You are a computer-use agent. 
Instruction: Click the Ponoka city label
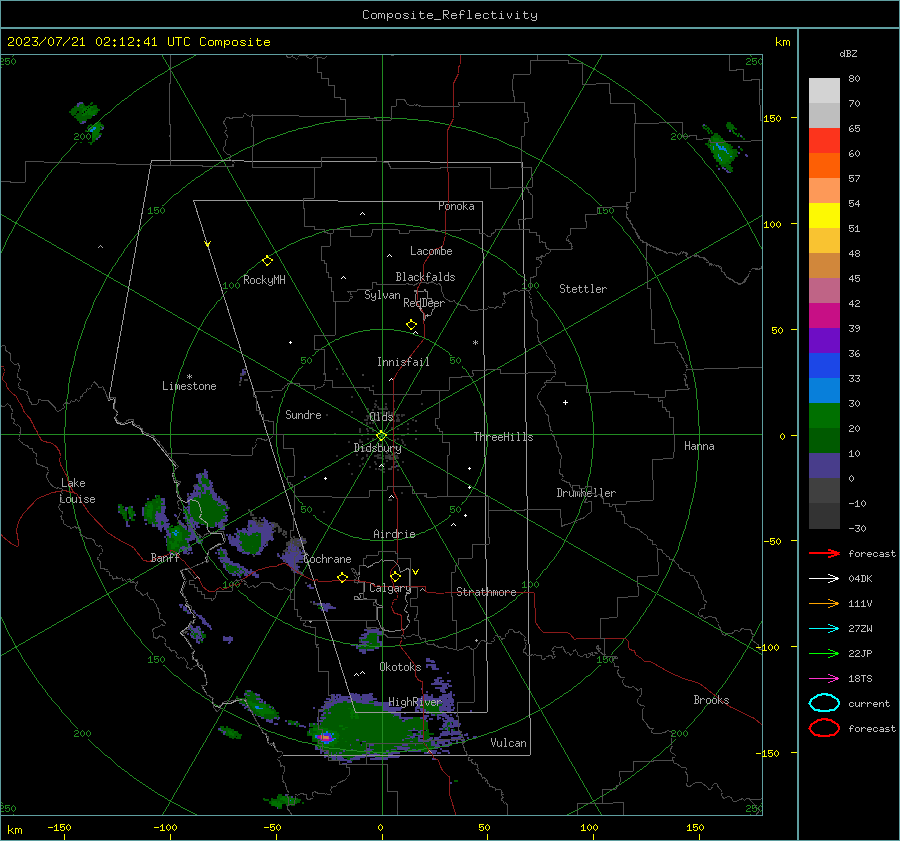(456, 206)
